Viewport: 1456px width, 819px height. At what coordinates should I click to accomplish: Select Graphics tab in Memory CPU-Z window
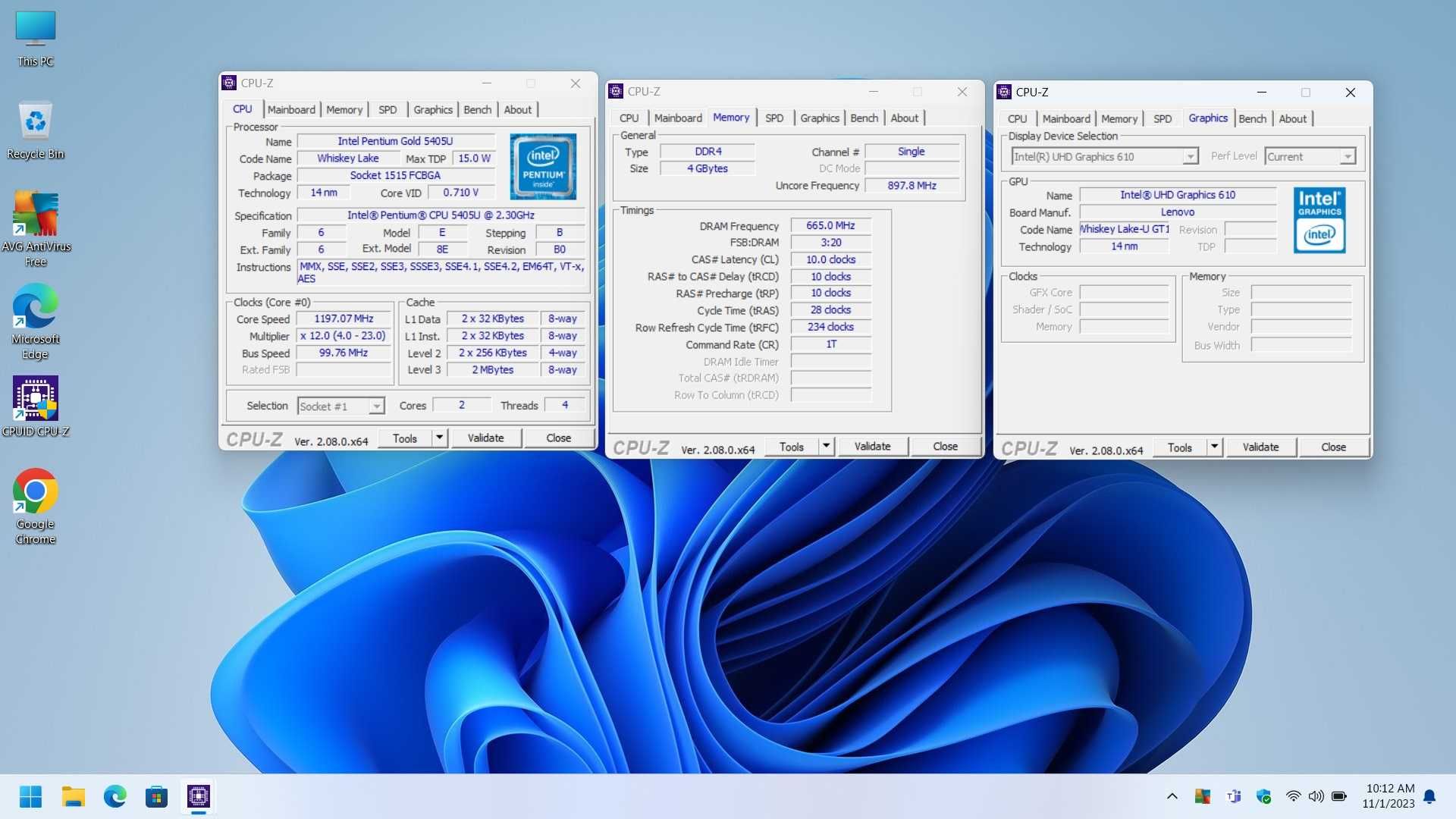point(820,118)
